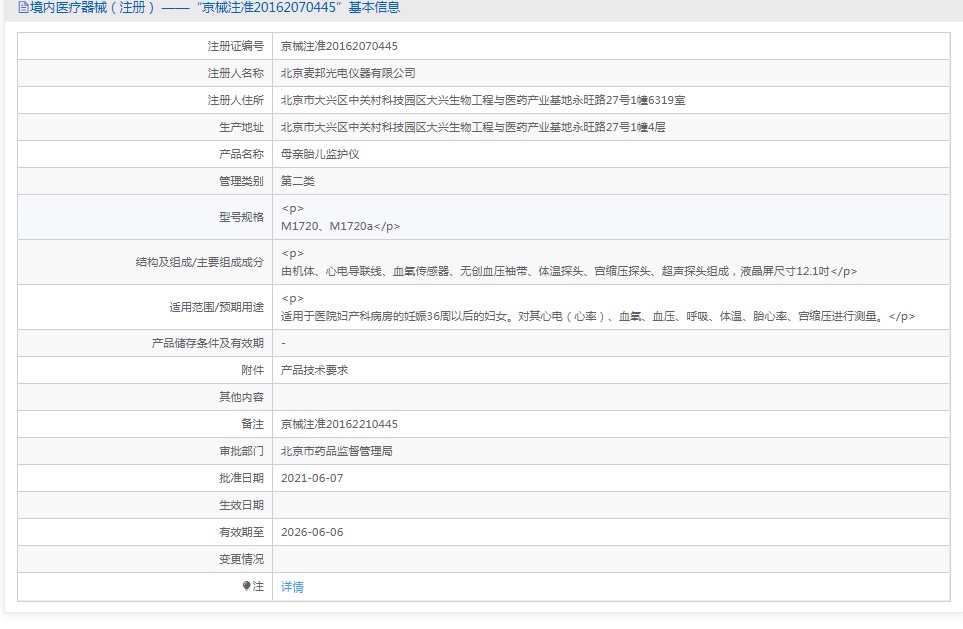Select the composition text starting with 由机体
Viewport: 963px width, 629px height.
(x=555, y=271)
